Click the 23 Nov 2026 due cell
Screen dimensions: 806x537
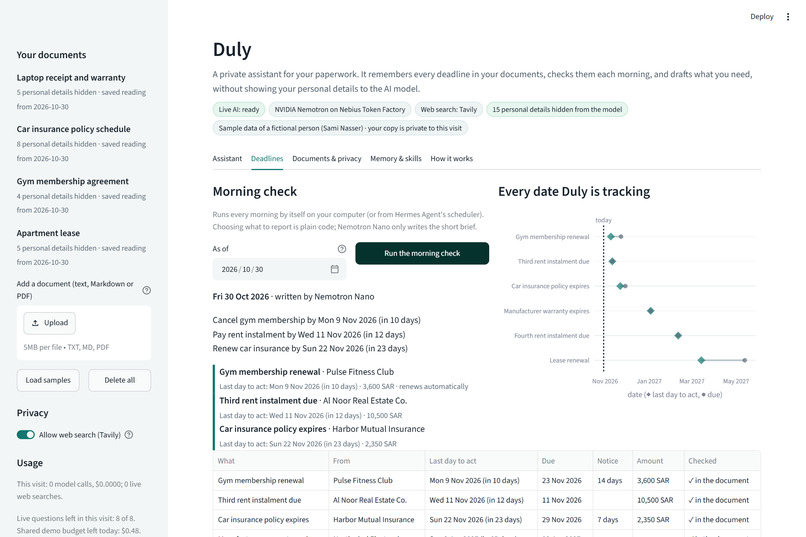tap(565, 480)
